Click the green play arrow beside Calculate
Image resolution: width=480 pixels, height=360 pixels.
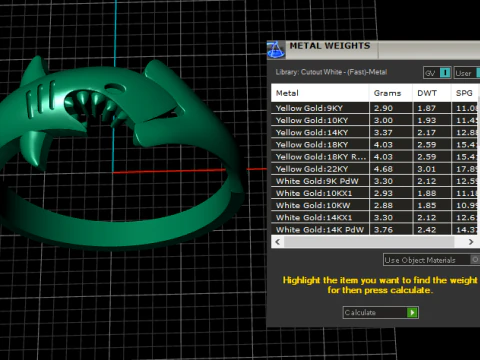coord(412,312)
